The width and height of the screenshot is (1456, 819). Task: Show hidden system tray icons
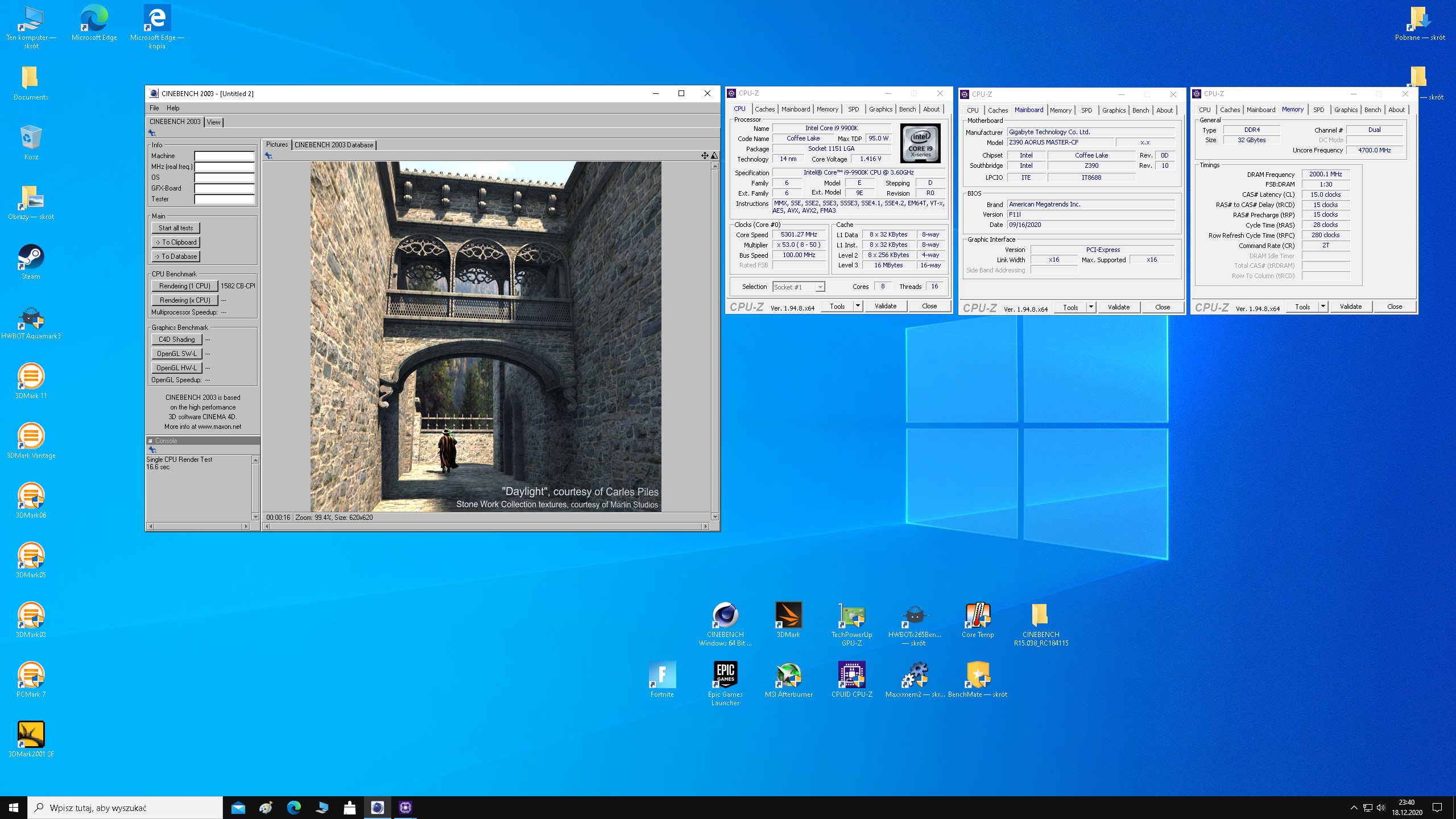click(x=1354, y=808)
